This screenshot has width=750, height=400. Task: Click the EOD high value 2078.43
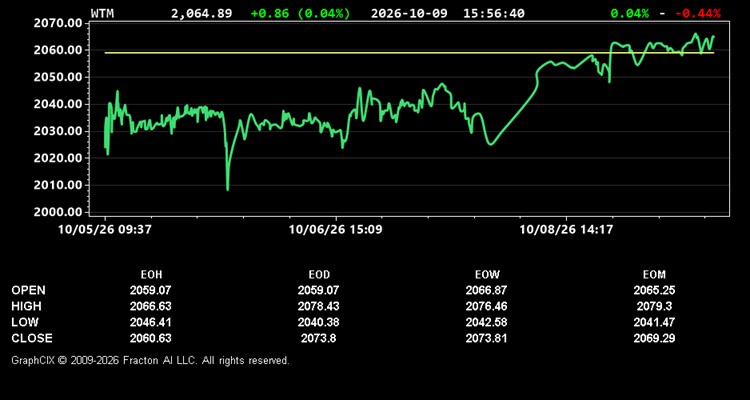(x=319, y=306)
